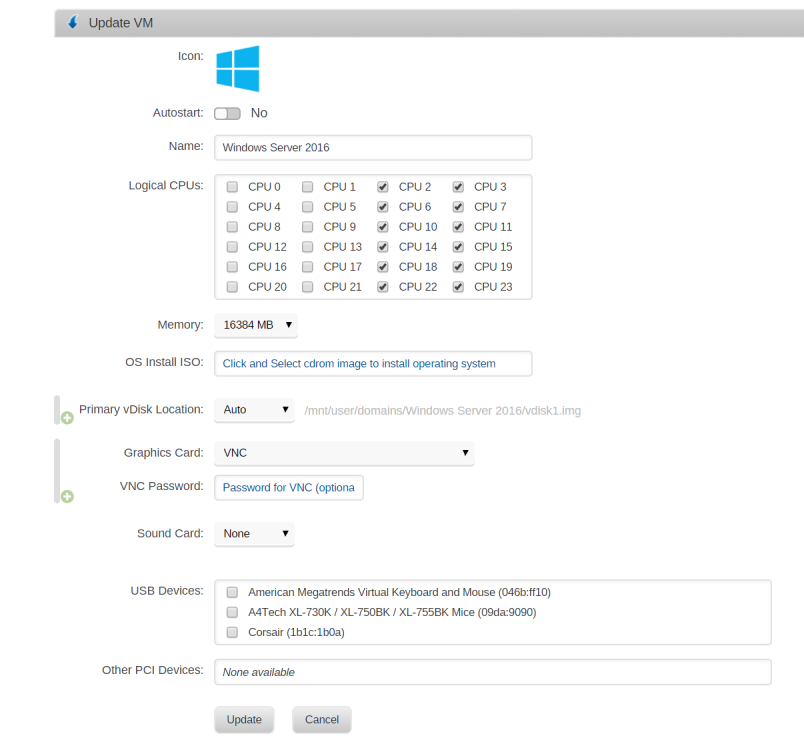This screenshot has width=804, height=750.
Task: Uncheck the CPU 6 checkbox
Action: (x=383, y=207)
